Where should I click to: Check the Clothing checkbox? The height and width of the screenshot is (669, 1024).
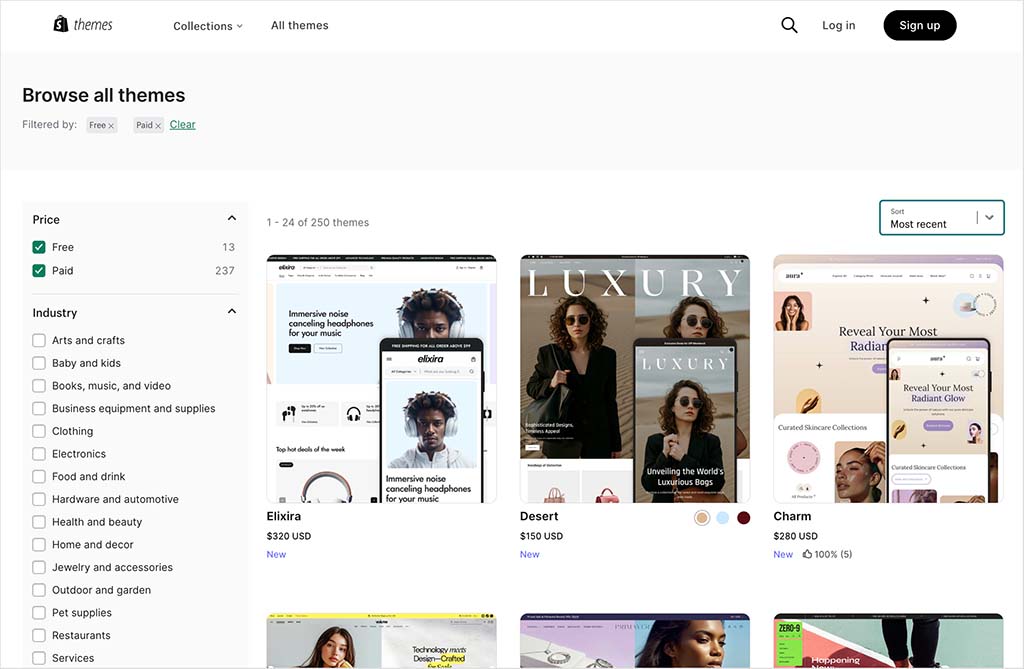coord(39,431)
